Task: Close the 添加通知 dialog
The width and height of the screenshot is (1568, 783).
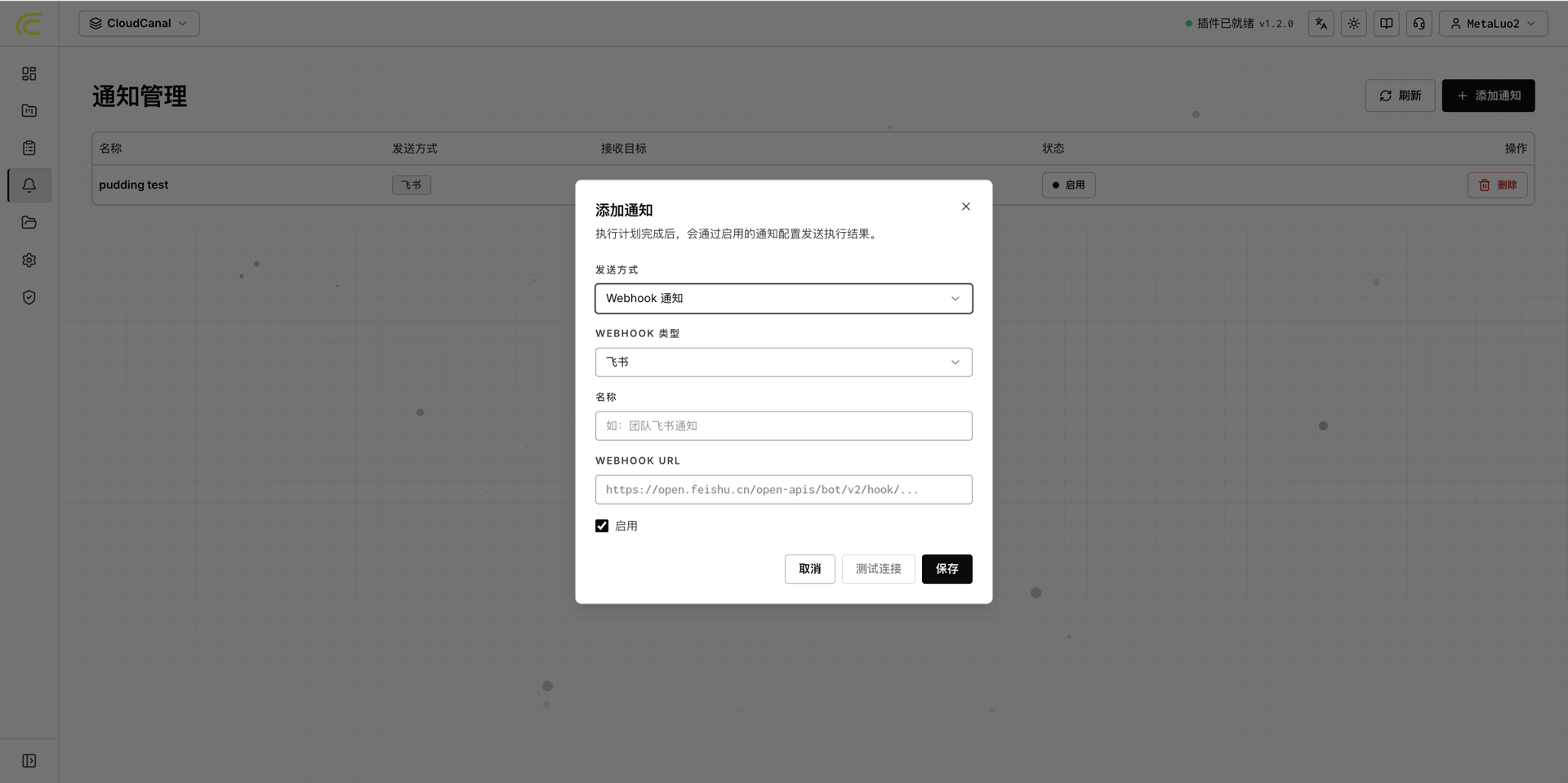Action: (x=966, y=207)
